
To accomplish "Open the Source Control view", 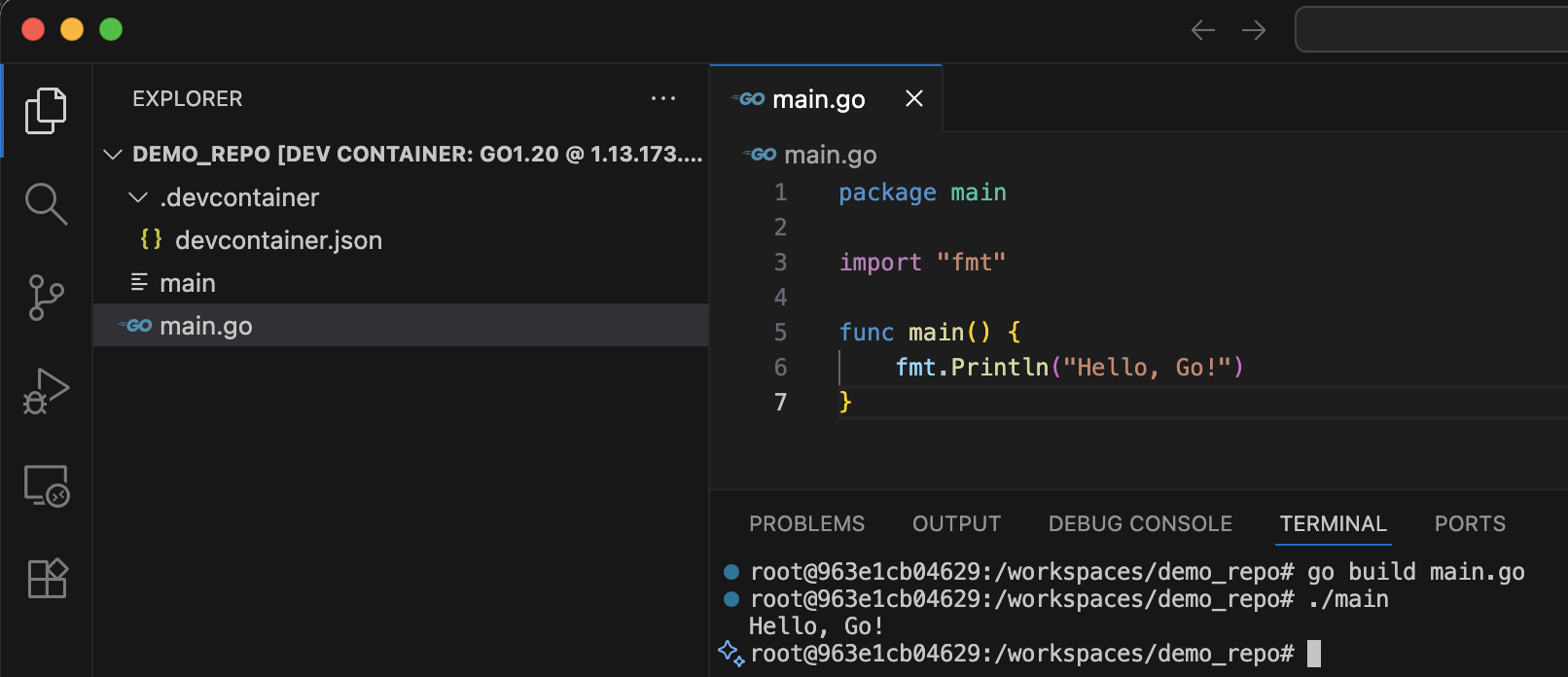I will [x=46, y=298].
